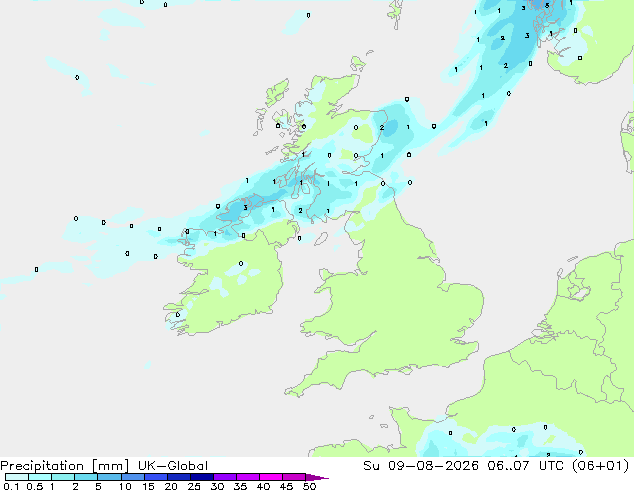Click the 25–30 mm legend color box
Viewport: 634px width, 490px height.
point(201,477)
